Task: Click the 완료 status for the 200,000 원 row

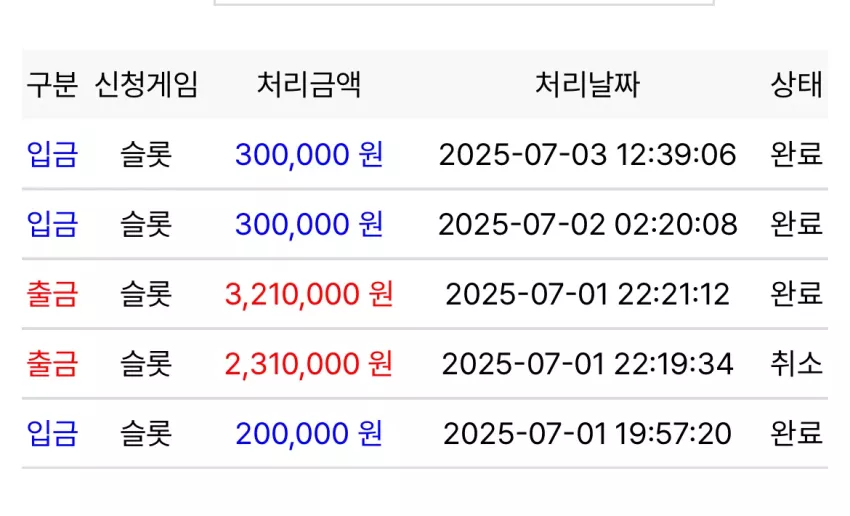Action: 796,434
